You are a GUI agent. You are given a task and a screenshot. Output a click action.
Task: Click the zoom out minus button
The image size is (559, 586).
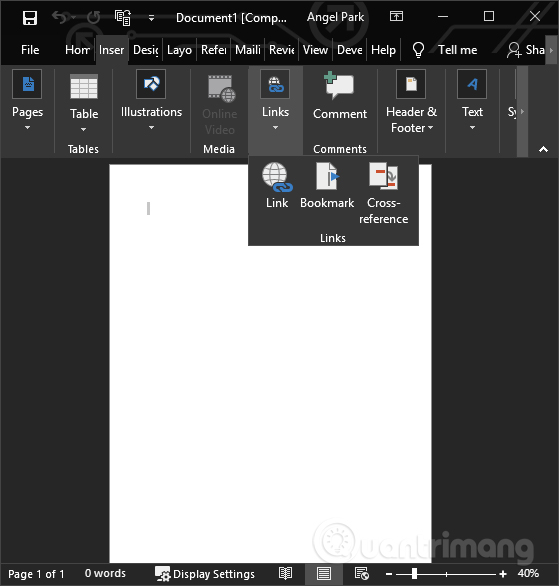point(389,574)
